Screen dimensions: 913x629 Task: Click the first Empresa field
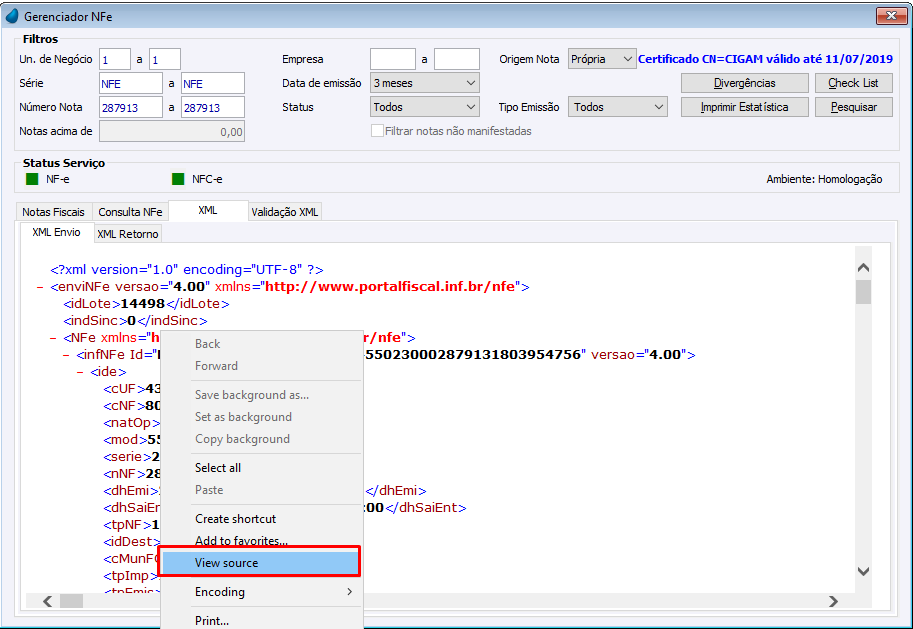coord(393,59)
